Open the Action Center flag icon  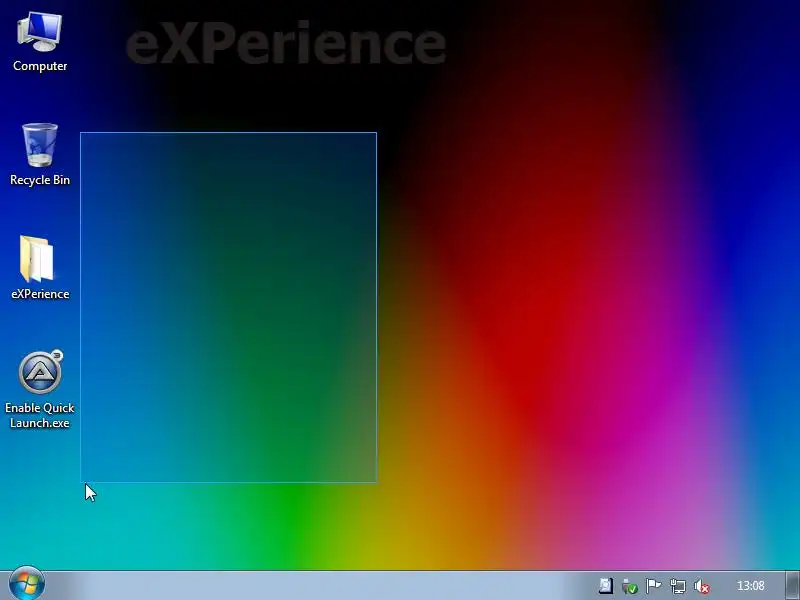[x=654, y=586]
